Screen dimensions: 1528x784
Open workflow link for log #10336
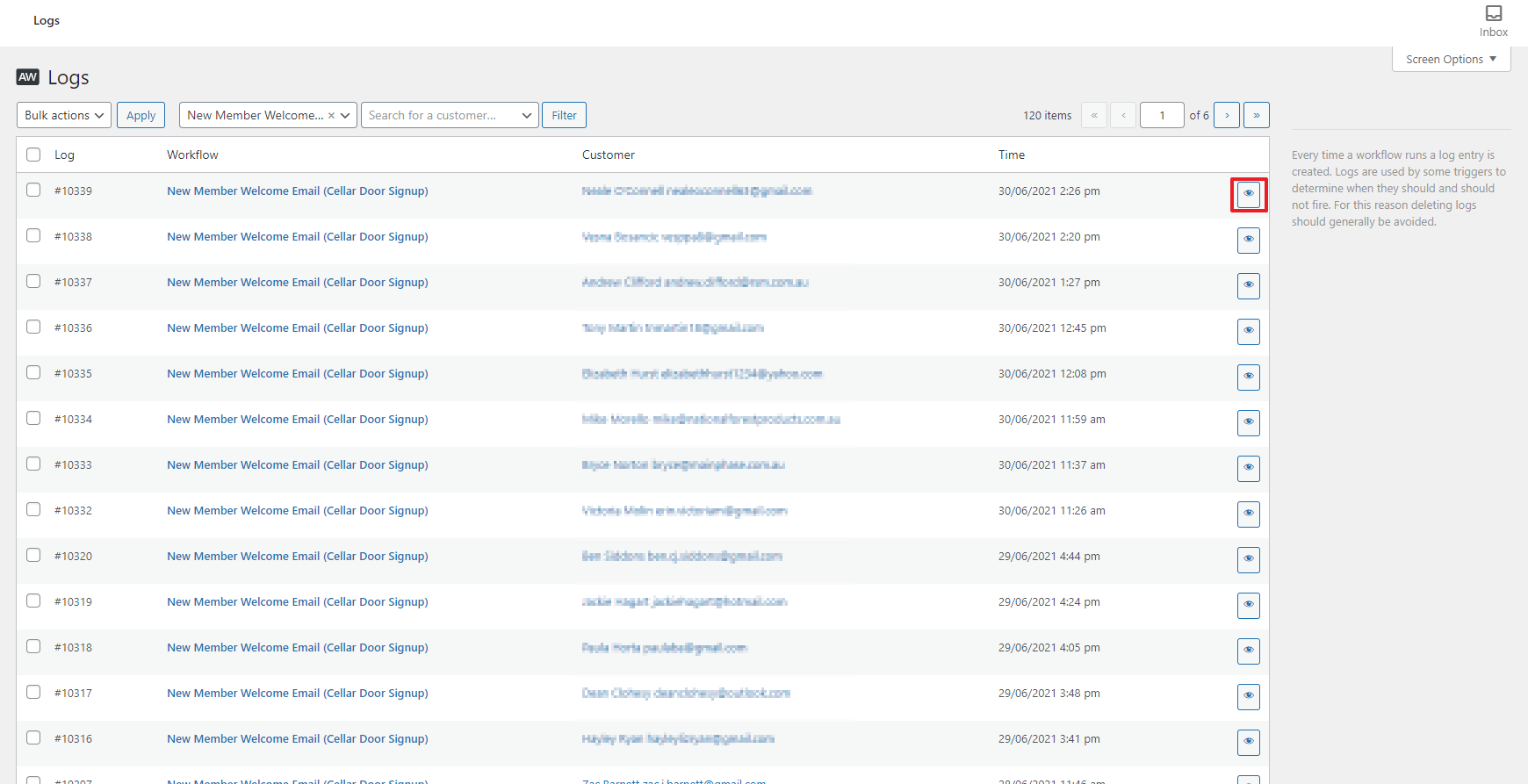coord(298,327)
